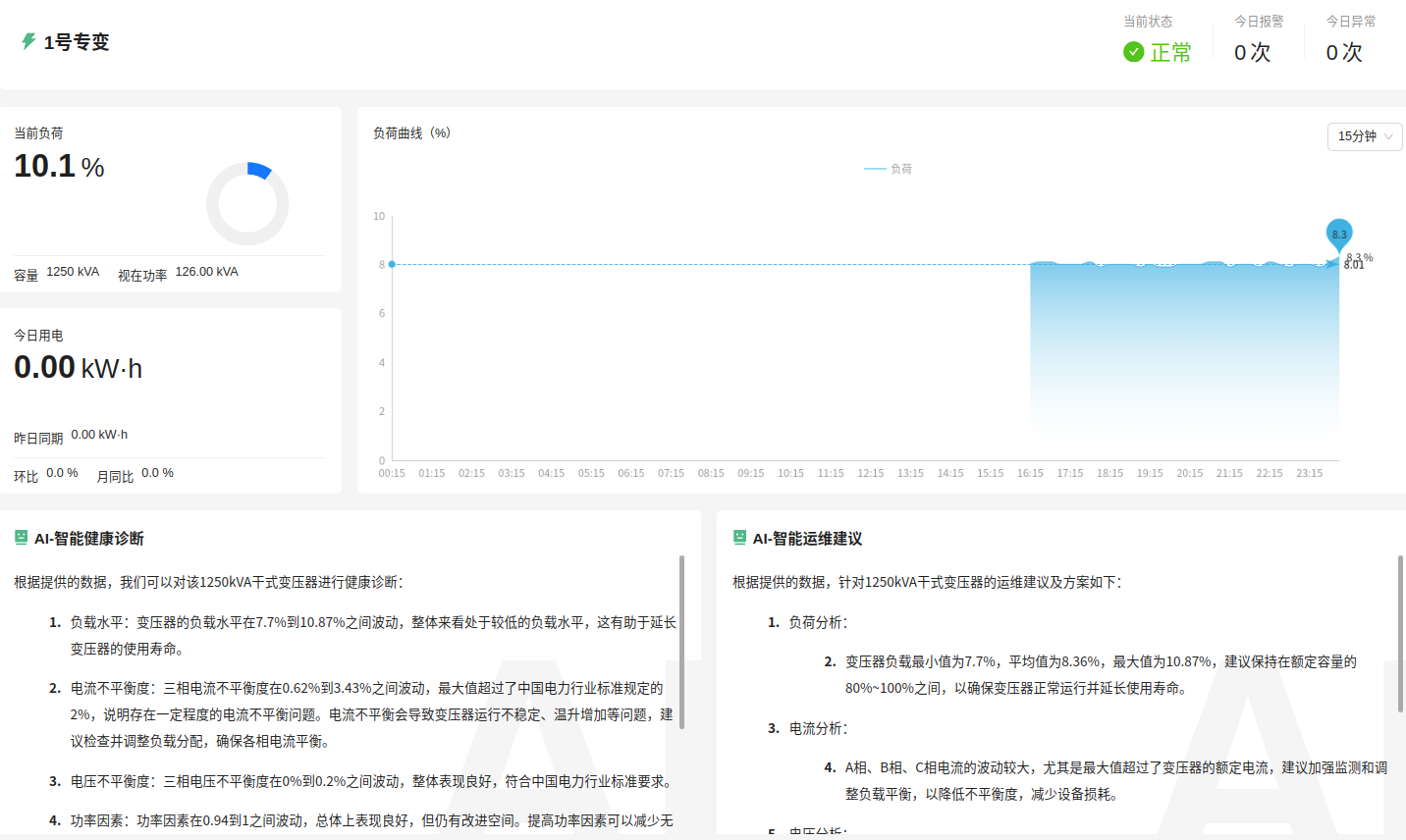This screenshot has width=1406, height=840.
Task: Click the 0.00 kW·h daily usage value
Action: point(79,367)
